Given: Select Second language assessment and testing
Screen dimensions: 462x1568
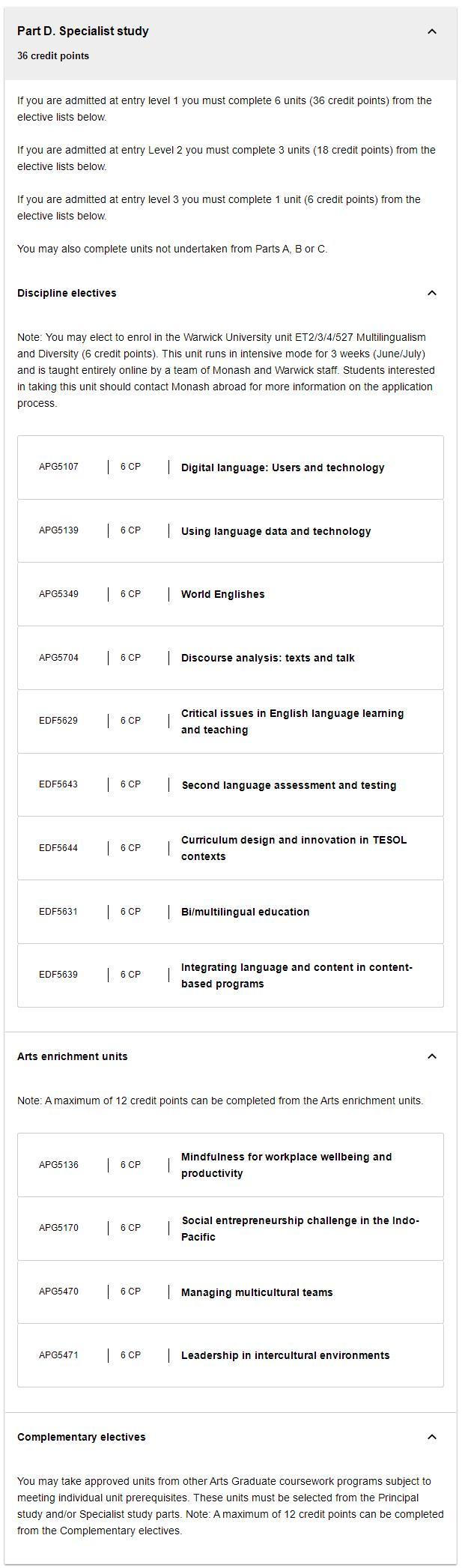Looking at the screenshot, I should point(288,785).
